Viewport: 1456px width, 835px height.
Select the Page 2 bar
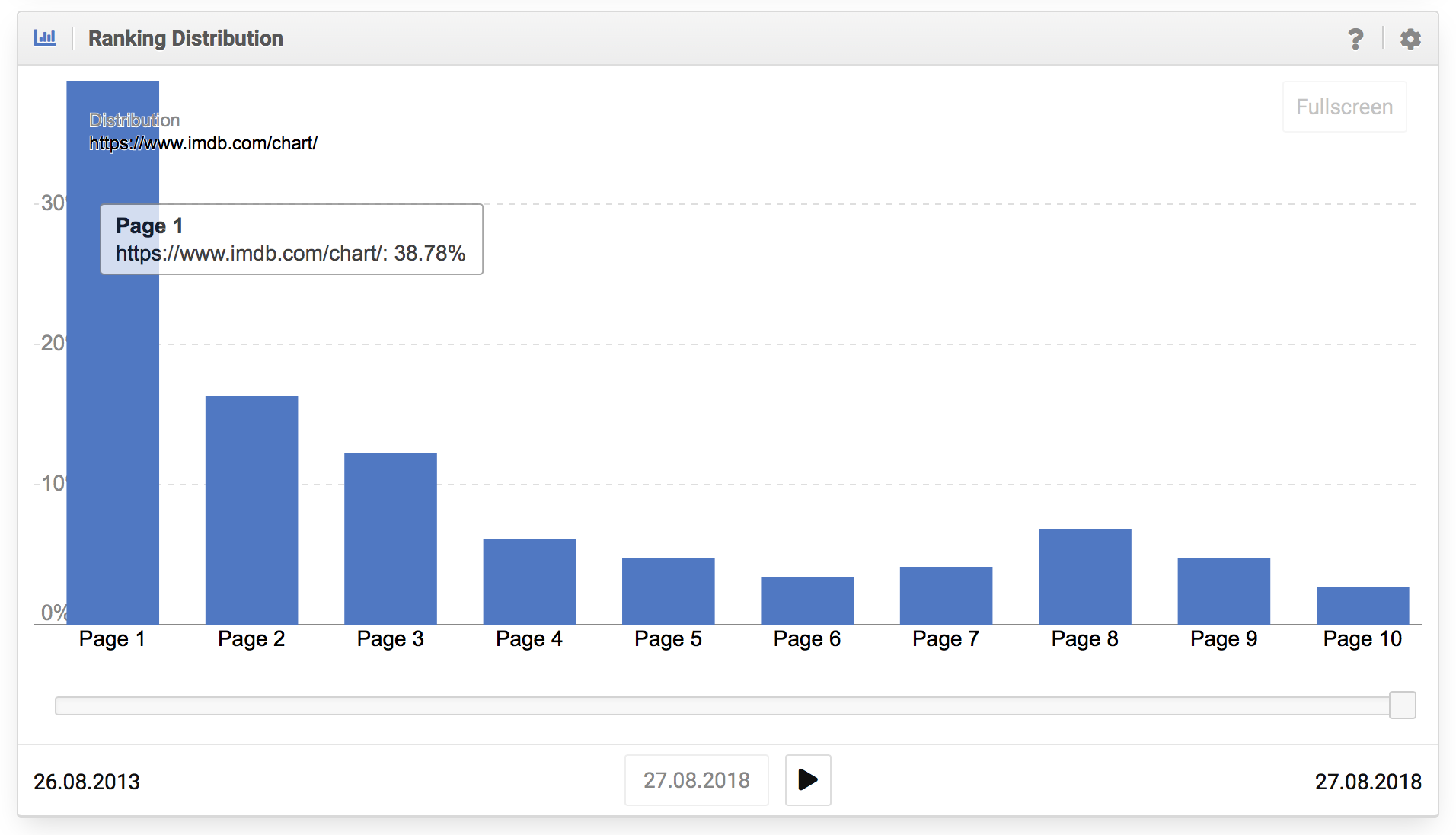251,510
